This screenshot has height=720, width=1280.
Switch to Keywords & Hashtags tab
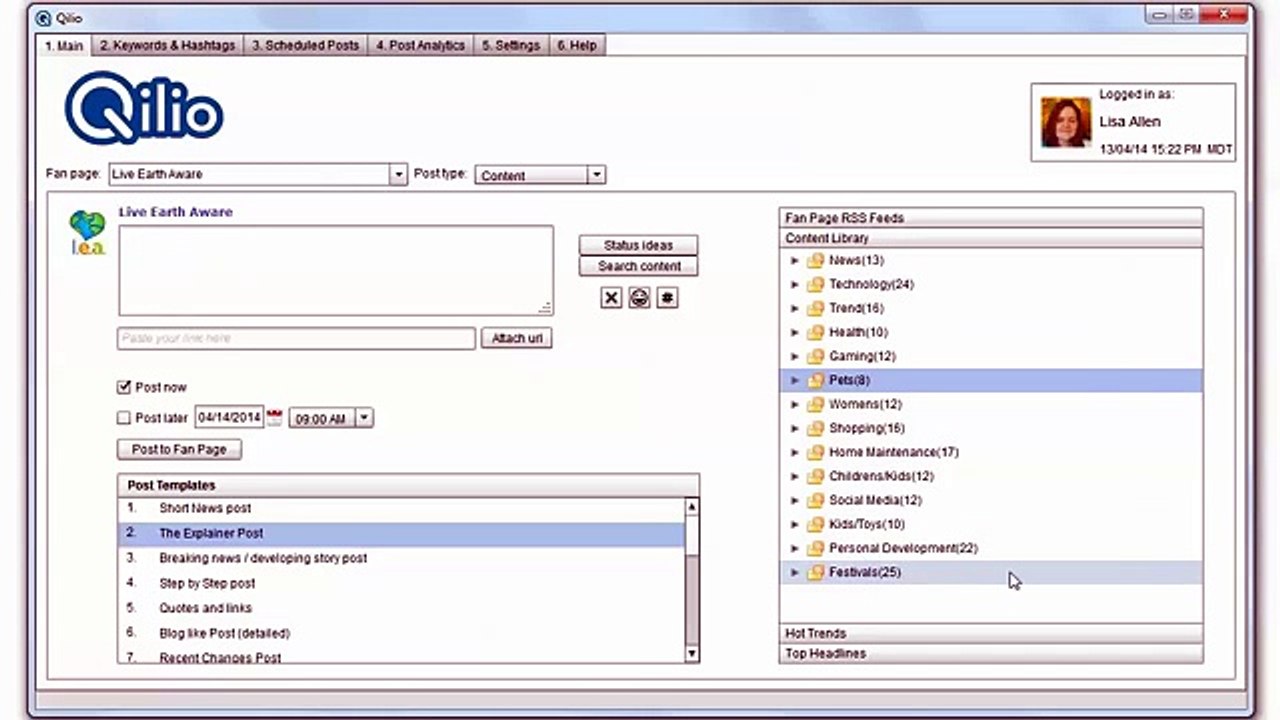pos(167,45)
